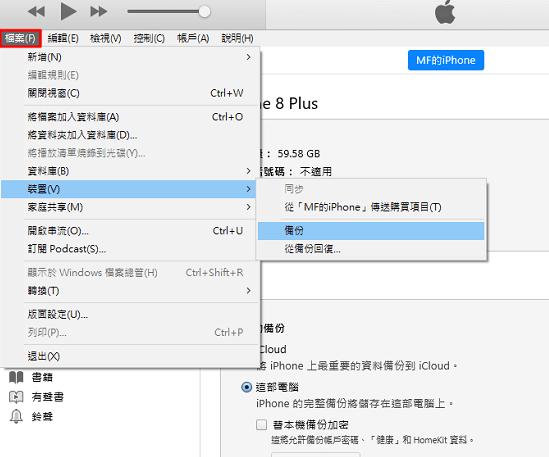The width and height of the screenshot is (549, 457).
Task: Click the rewind playback button
Action: coord(36,12)
